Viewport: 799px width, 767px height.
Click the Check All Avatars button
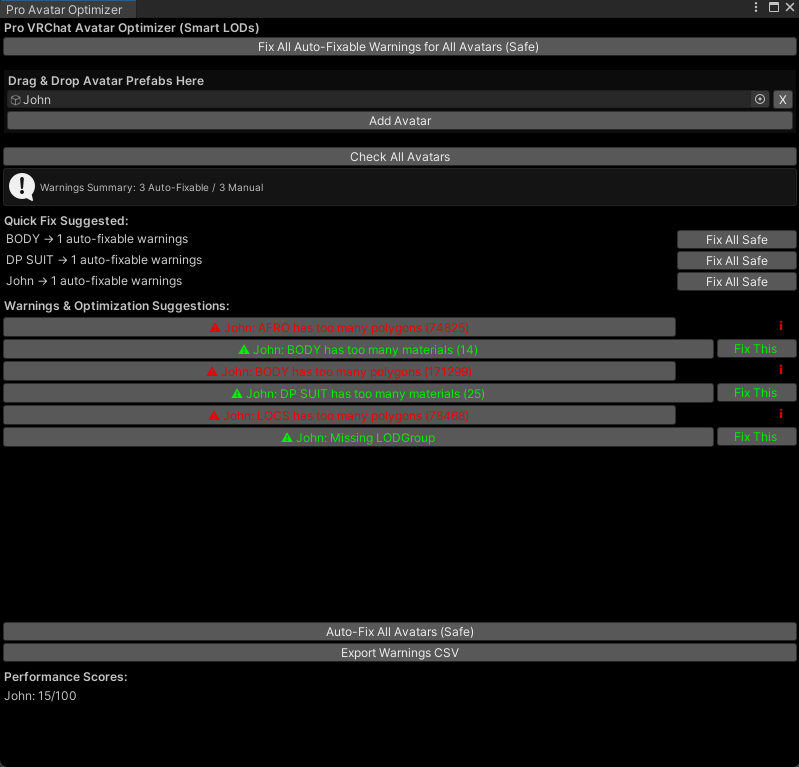tap(400, 157)
